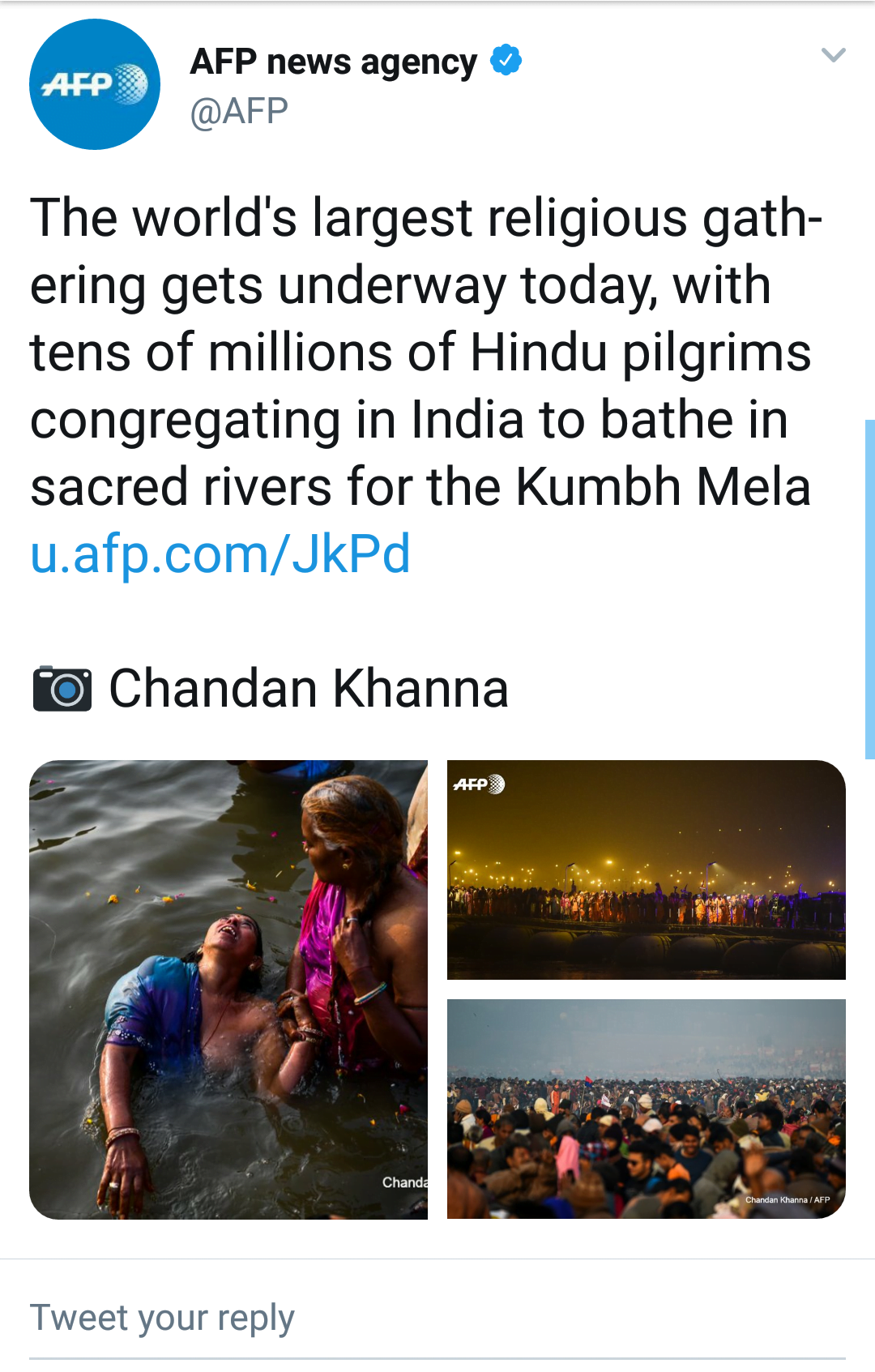Open the AFP news agency display name
This screenshot has width=875, height=1372.
click(333, 62)
